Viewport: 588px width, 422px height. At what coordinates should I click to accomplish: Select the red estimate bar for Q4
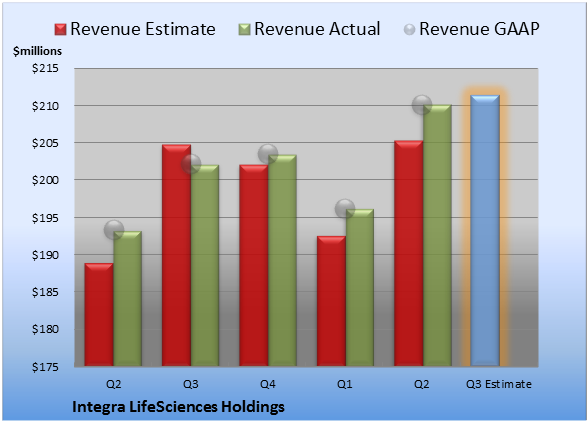coord(254,265)
